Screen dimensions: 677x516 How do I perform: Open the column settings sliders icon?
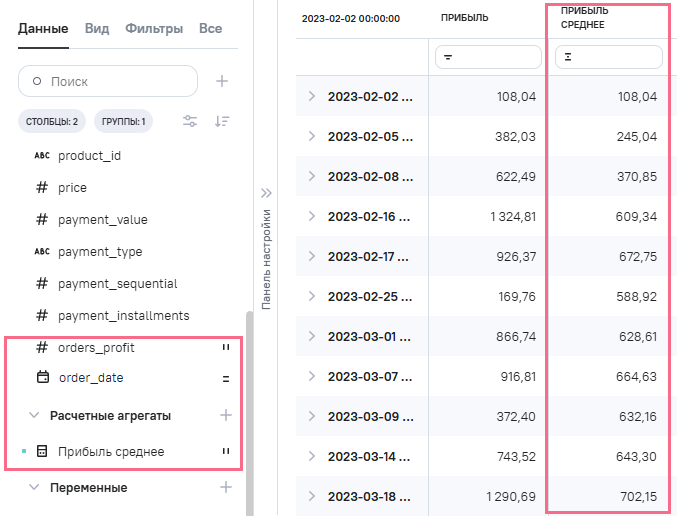pyautogui.click(x=190, y=122)
